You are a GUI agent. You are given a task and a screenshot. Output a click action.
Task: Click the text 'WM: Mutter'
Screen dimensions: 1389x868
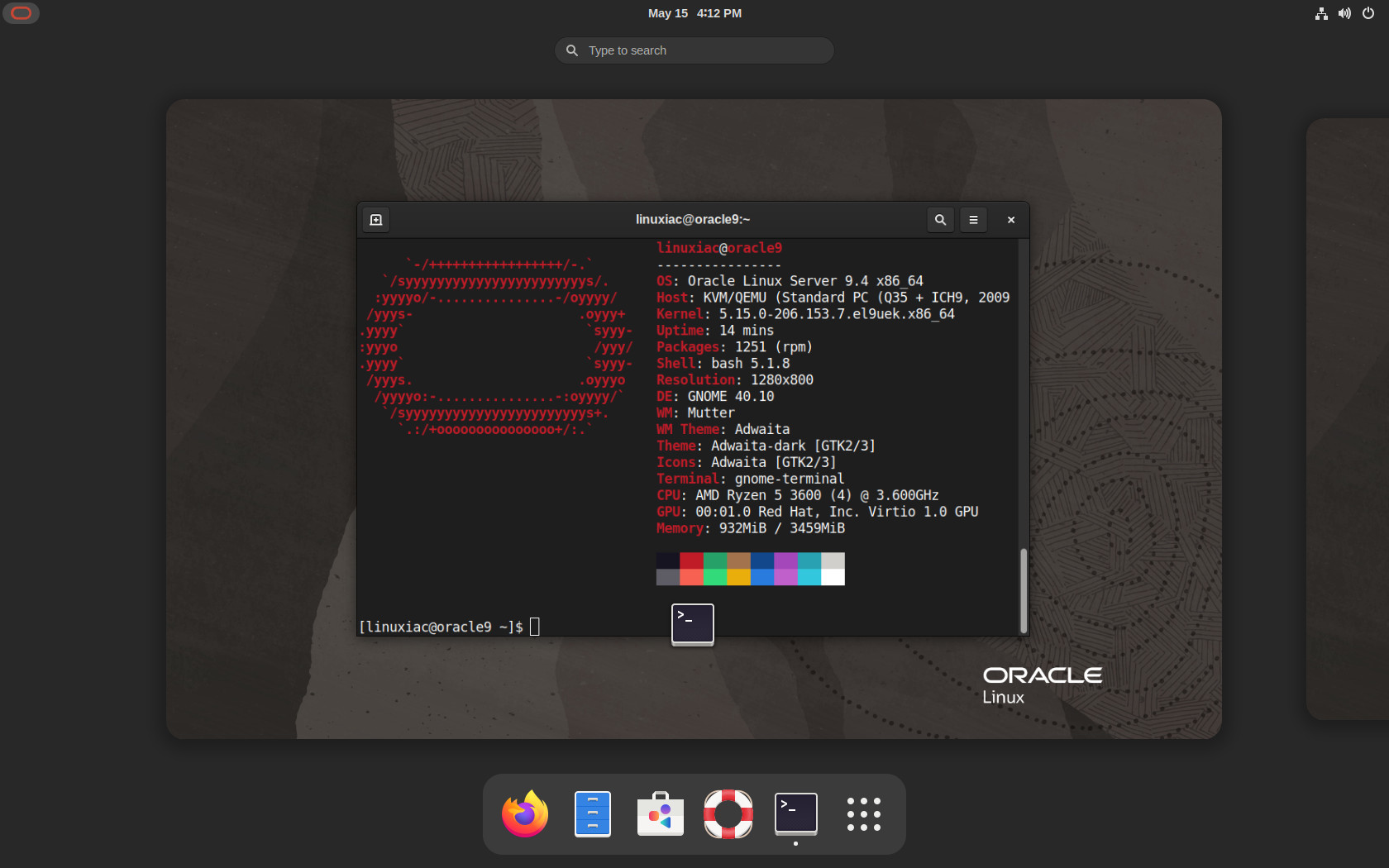695,413
